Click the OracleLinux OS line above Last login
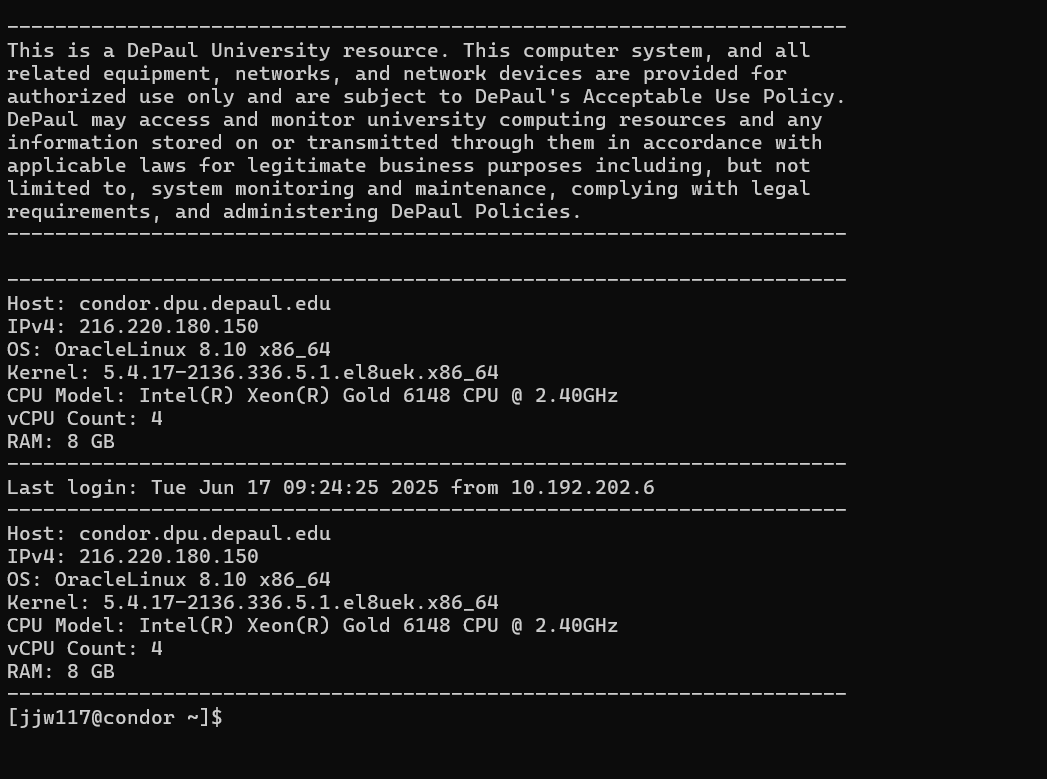Screen dimensions: 1047x779 point(168,349)
